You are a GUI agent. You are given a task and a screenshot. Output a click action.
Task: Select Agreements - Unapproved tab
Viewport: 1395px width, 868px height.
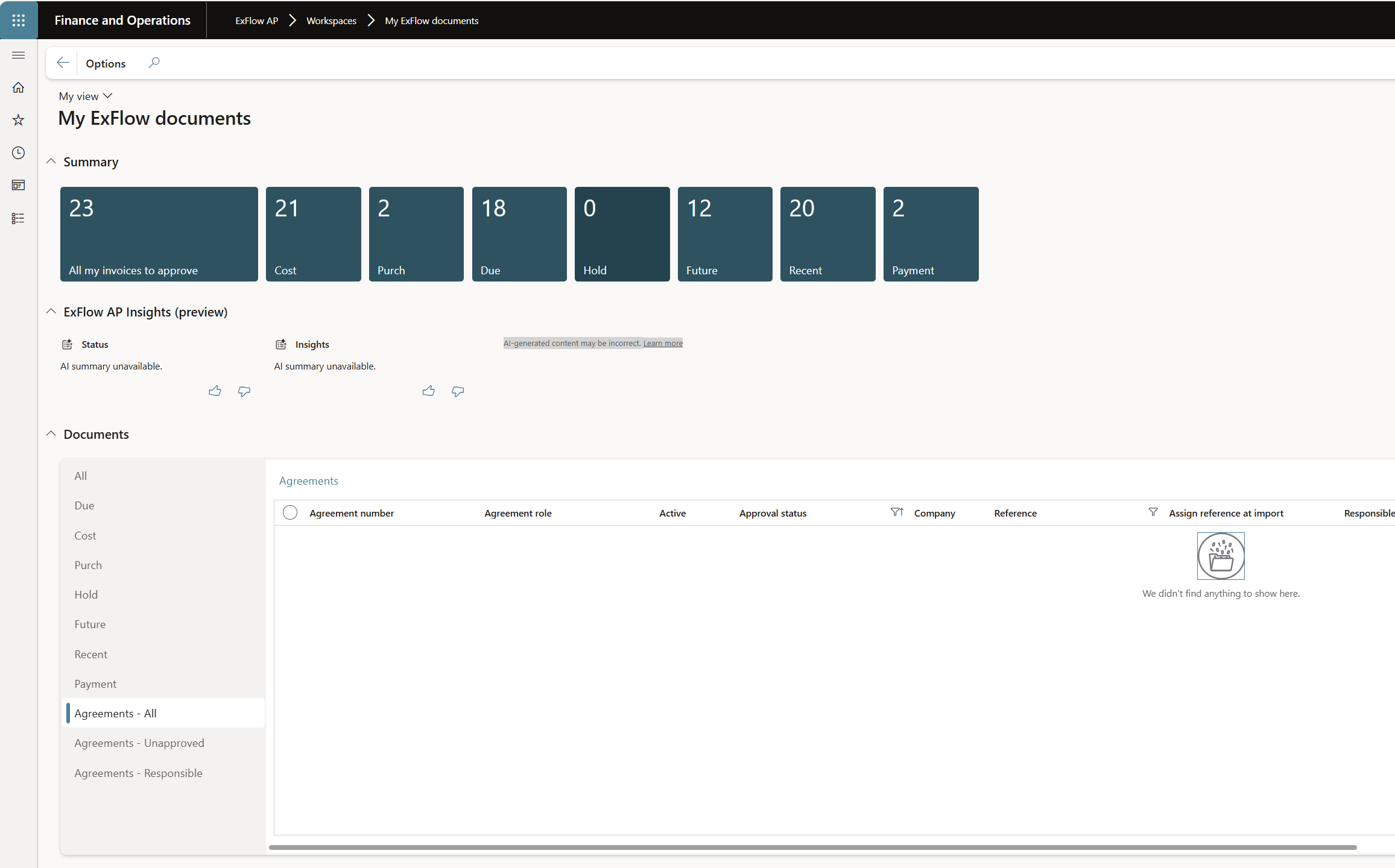[139, 743]
